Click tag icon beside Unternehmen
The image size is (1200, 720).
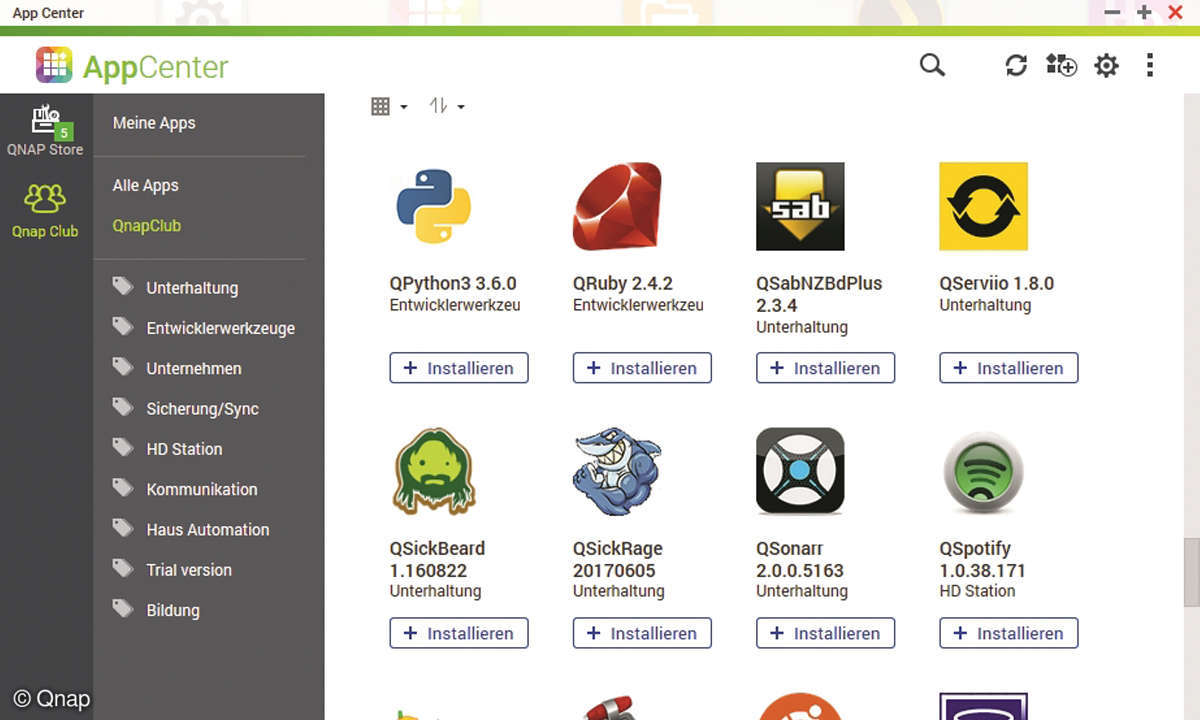[x=123, y=367]
